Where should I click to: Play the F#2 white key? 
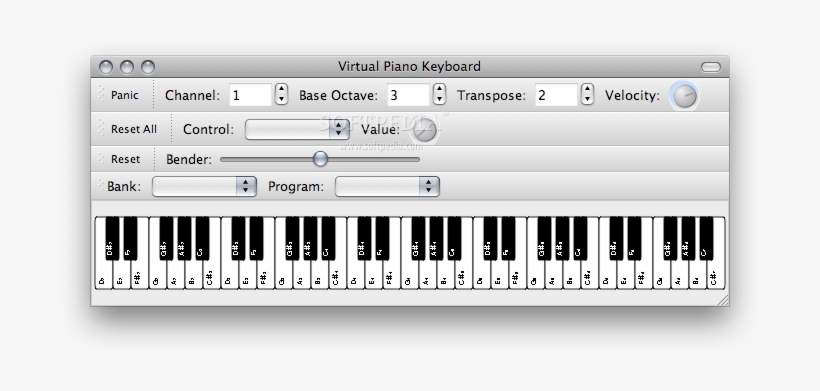click(x=140, y=275)
